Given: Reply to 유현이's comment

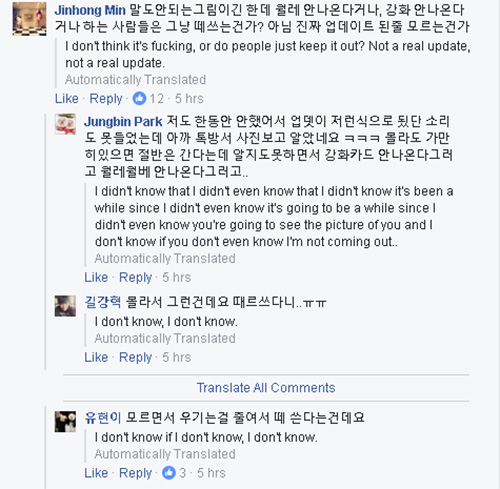Looking at the screenshot, I should coord(135,473).
